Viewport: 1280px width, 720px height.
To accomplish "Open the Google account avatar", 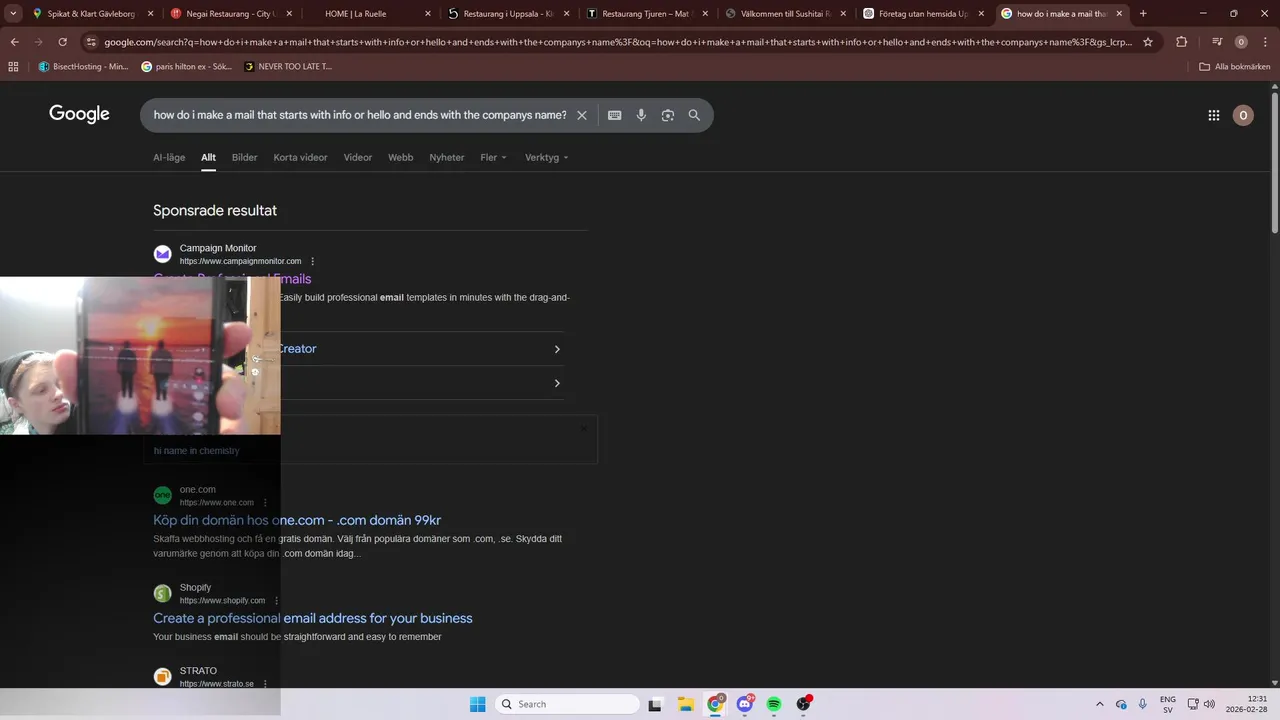I will click(x=1243, y=115).
